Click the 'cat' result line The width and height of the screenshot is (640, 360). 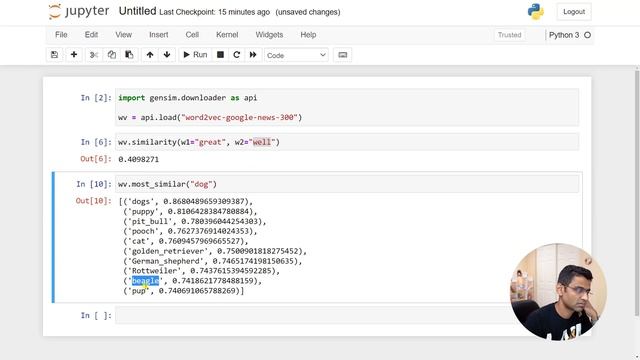(x=186, y=241)
